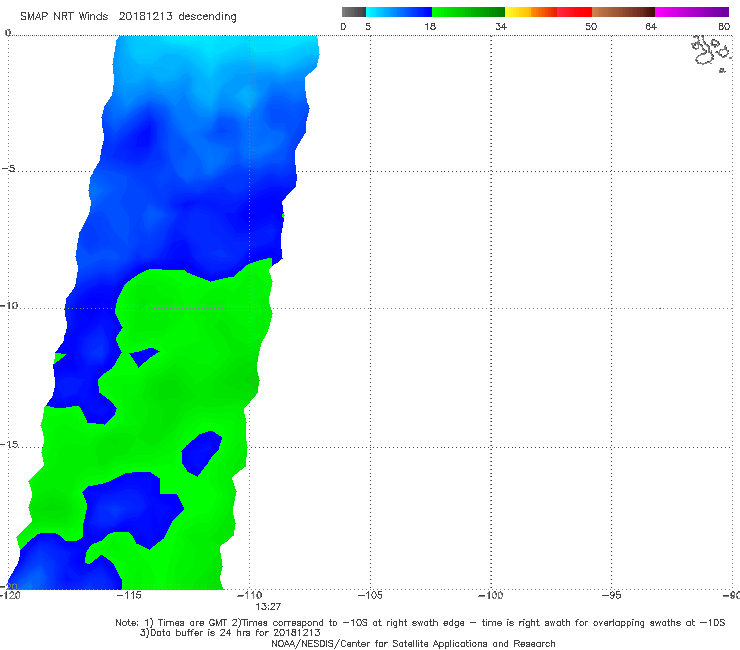This screenshot has width=740, height=650.
Task: Click the longitude axis label '-110'
Action: coord(249,595)
